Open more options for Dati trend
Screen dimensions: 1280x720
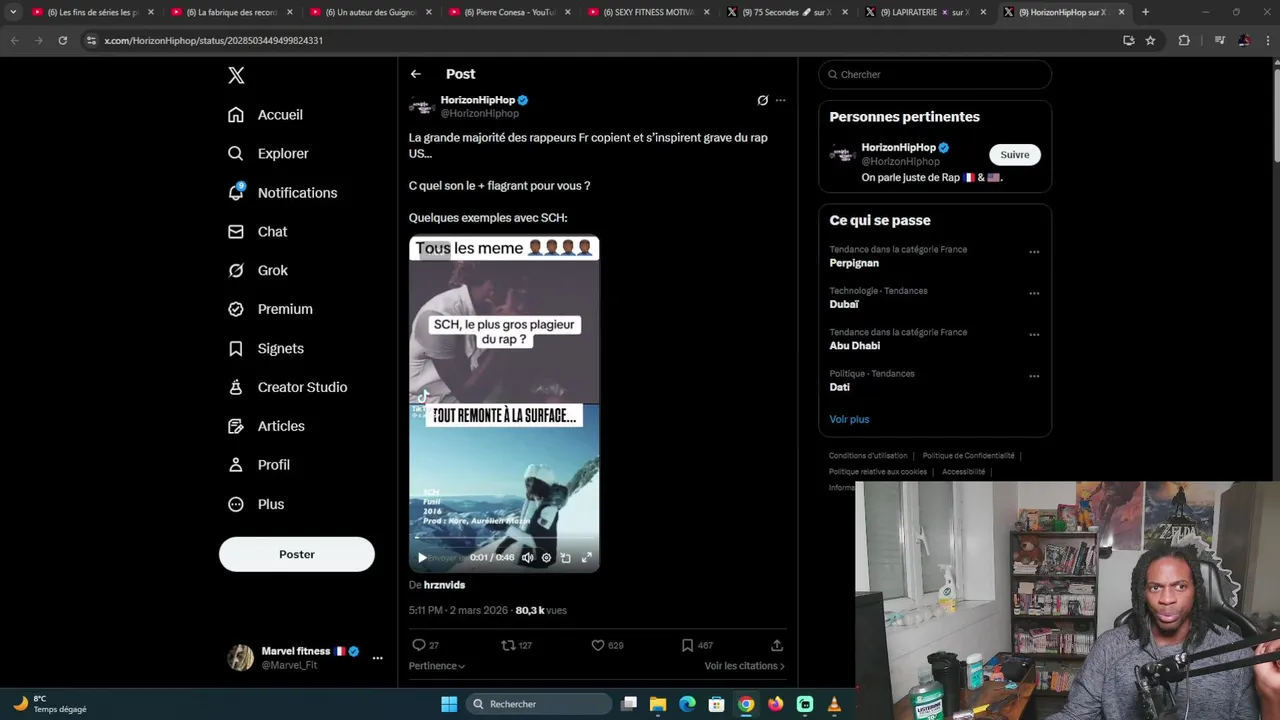coord(1034,377)
